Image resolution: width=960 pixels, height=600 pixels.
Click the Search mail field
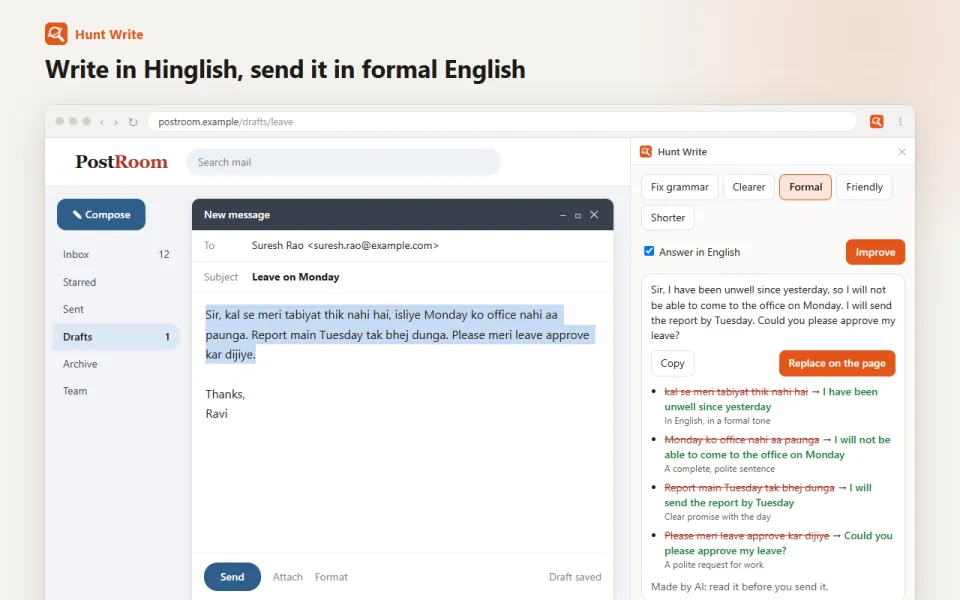pos(343,162)
